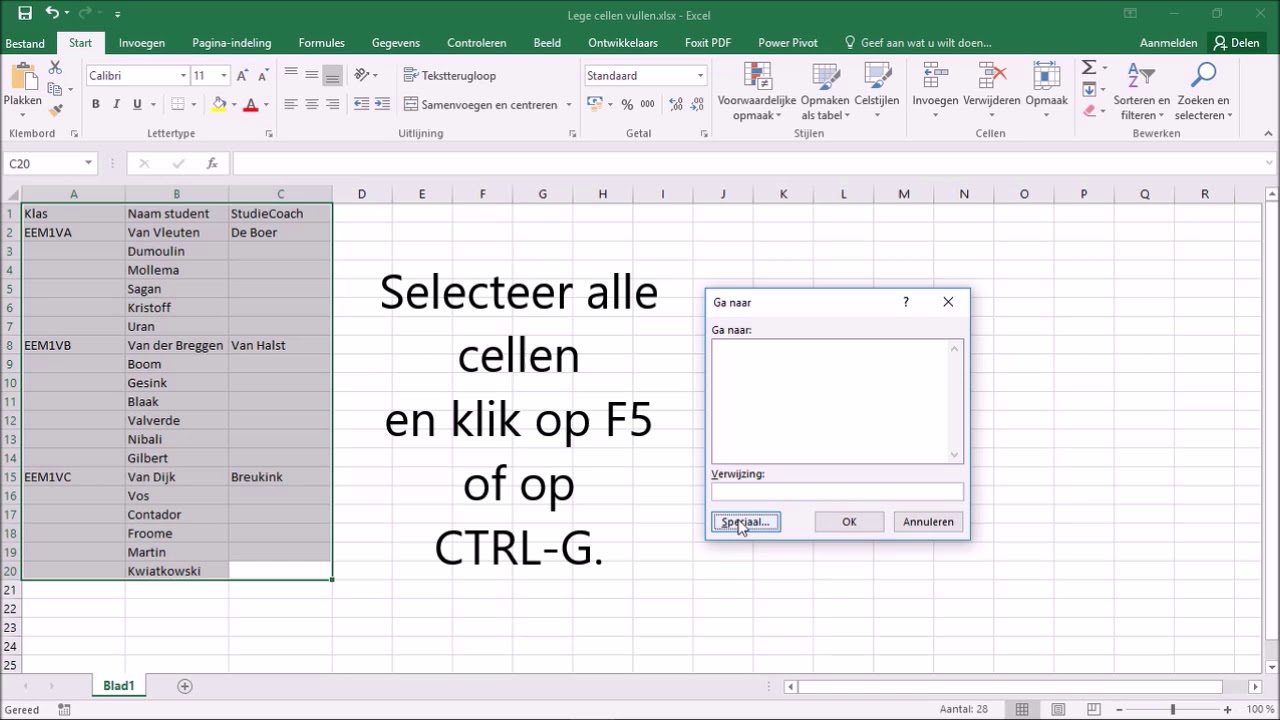The image size is (1280, 720).
Task: Switch to Page Layout view in status bar
Action: (x=1058, y=710)
